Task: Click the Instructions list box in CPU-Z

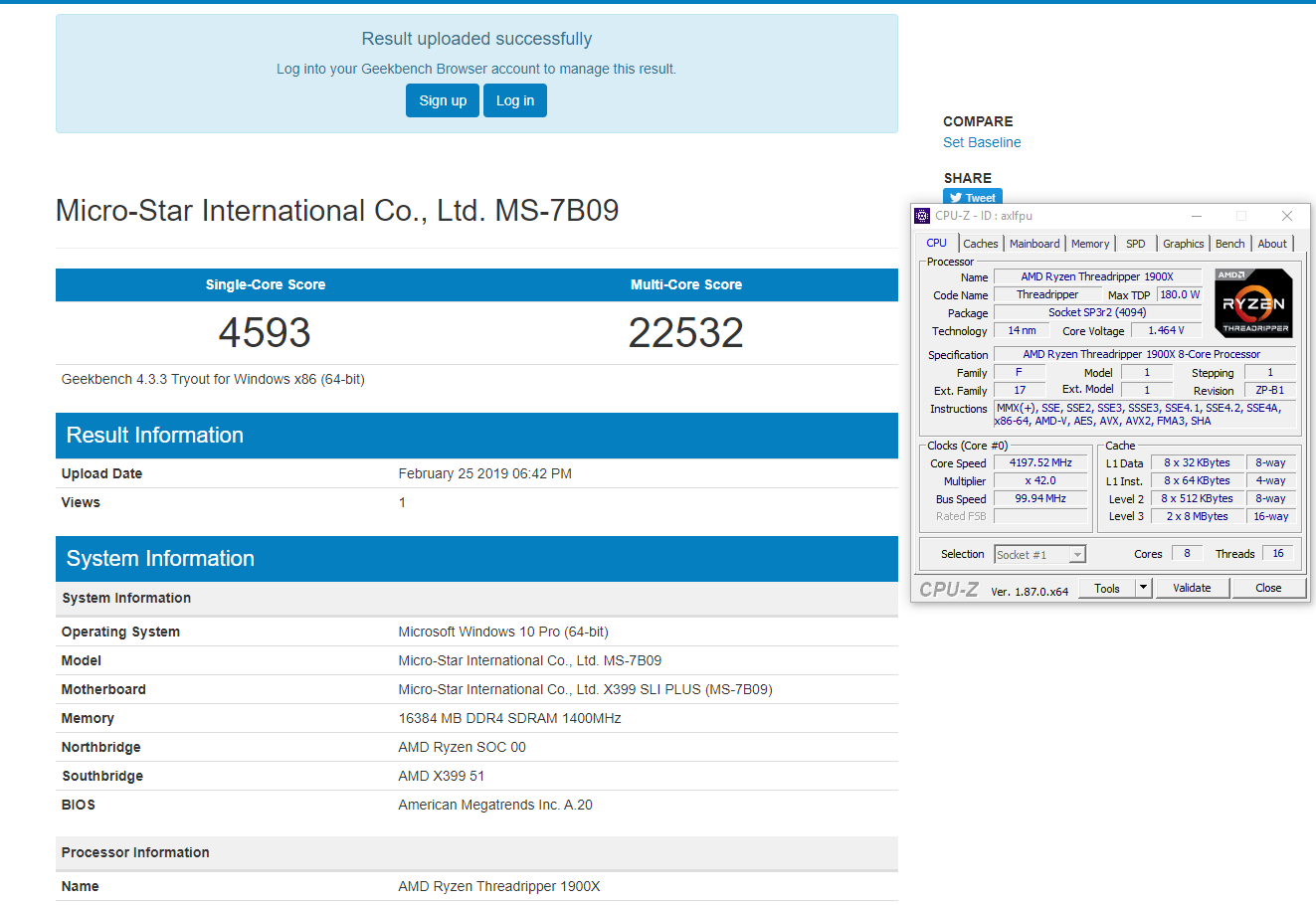Action: (x=1145, y=415)
